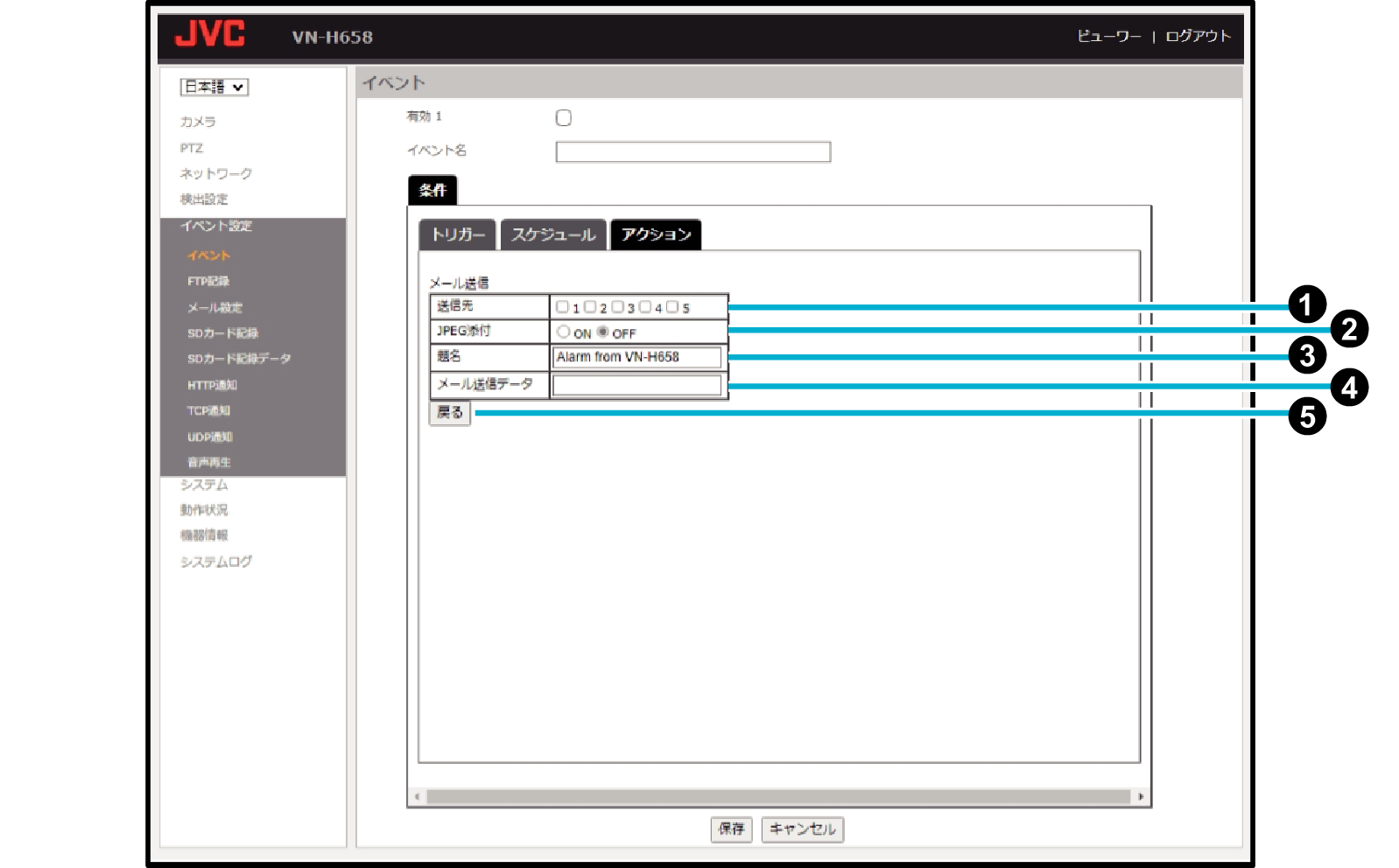Check 送信先 checkbox 4
The image size is (1399, 868).
[645, 307]
